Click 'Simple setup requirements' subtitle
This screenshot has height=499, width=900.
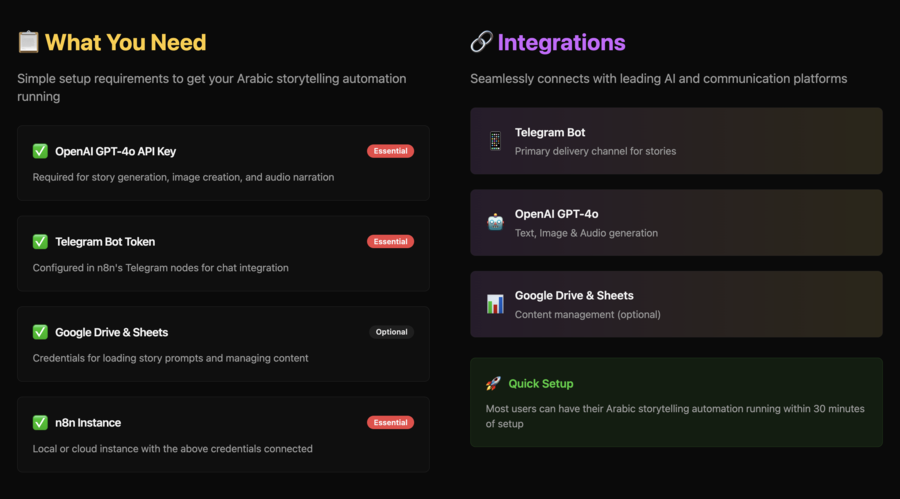tap(212, 87)
